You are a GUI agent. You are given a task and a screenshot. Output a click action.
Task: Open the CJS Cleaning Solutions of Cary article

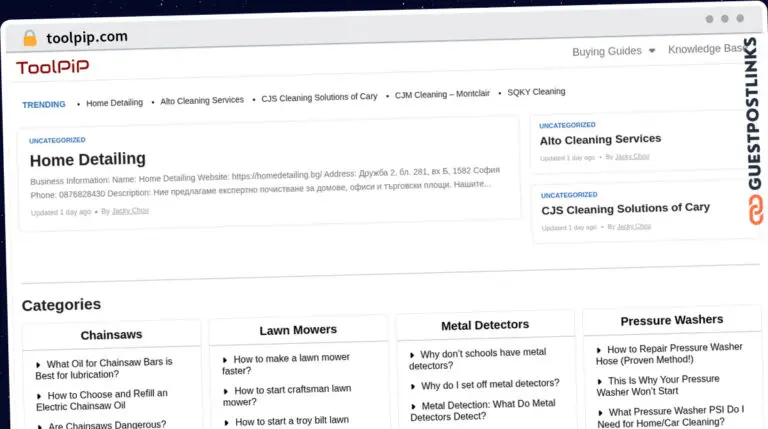[x=625, y=209]
